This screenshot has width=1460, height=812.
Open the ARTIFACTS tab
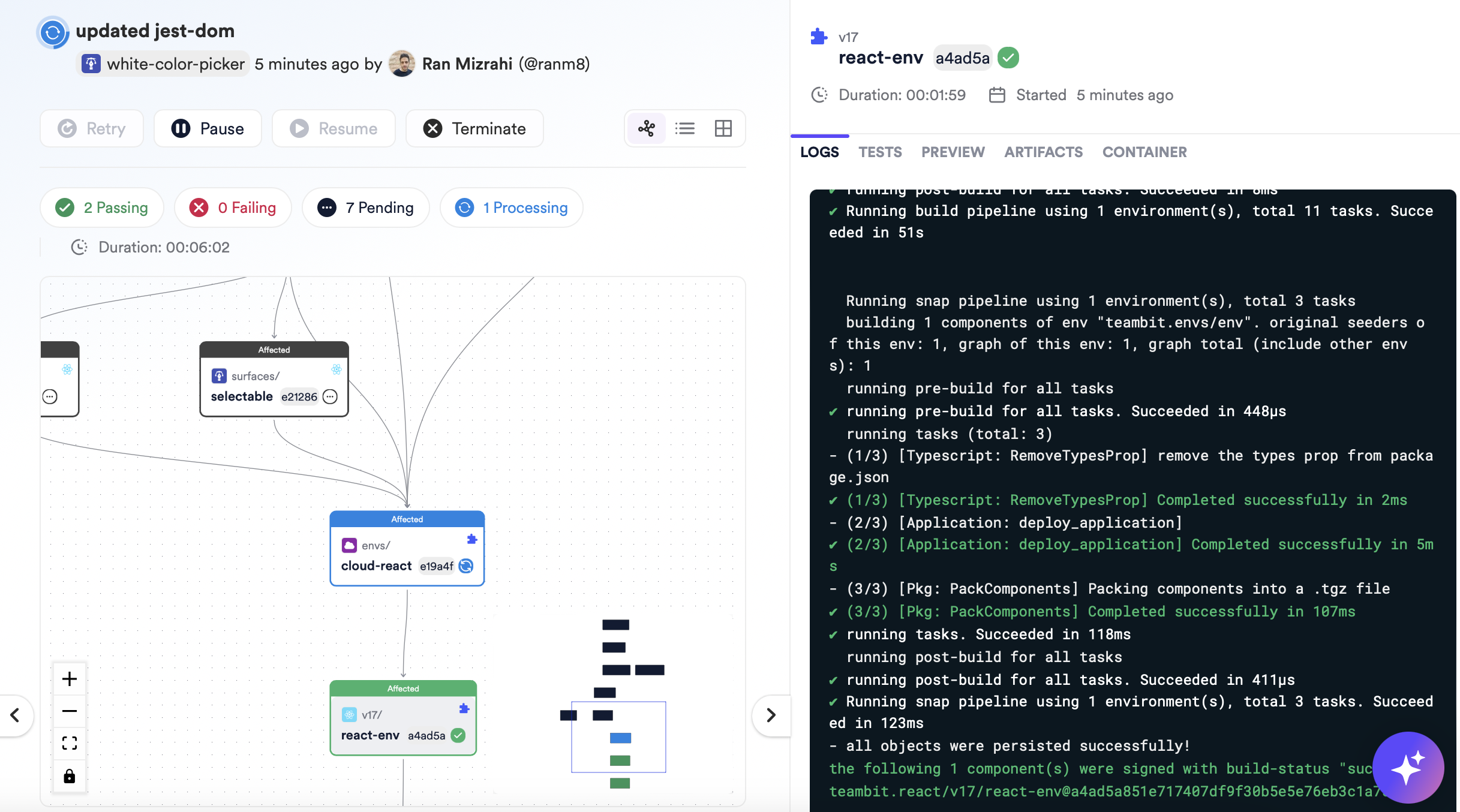click(1044, 152)
